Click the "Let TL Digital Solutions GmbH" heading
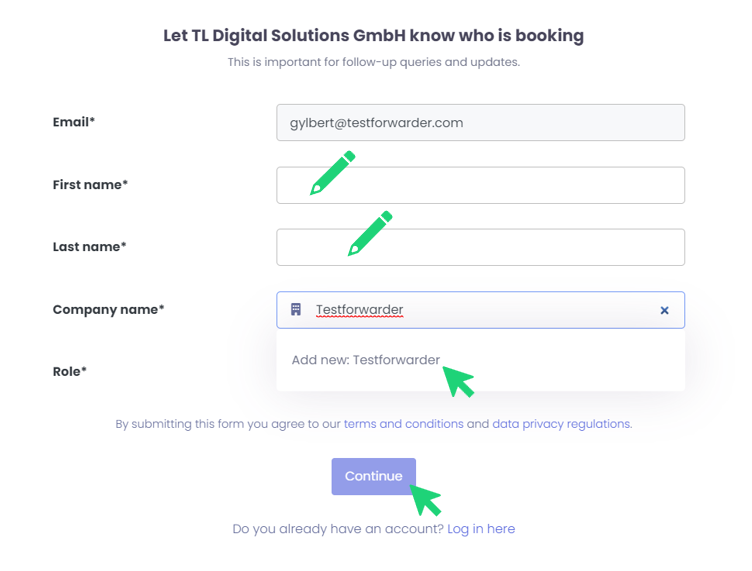 [x=373, y=36]
